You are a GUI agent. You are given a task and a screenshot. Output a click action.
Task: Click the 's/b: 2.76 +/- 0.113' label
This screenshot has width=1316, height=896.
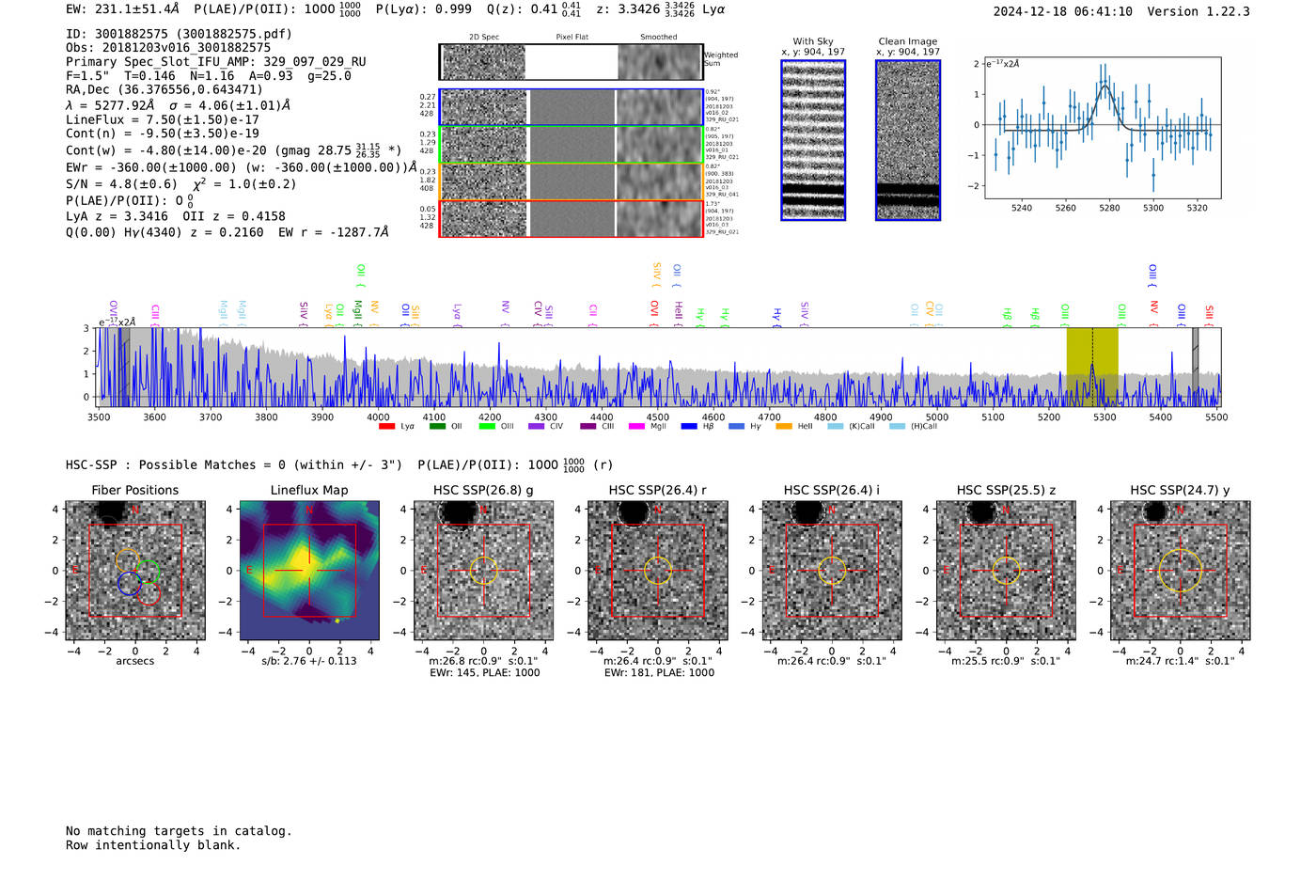coord(309,661)
